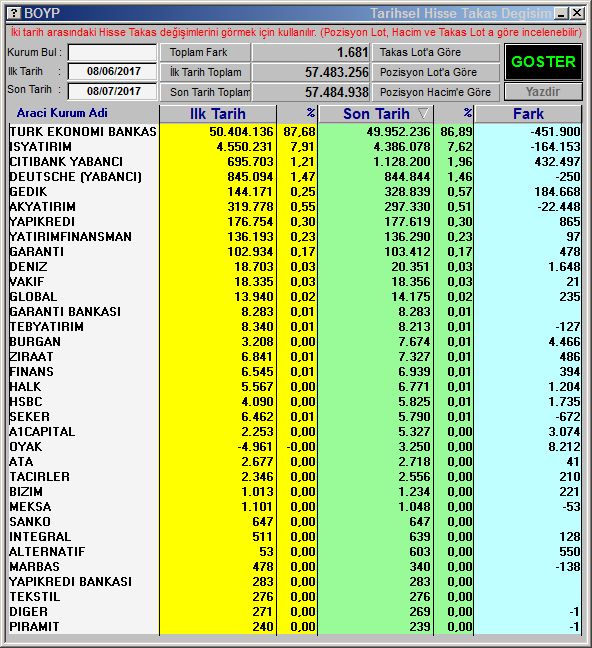The image size is (592, 648).
Task: Select Takas Lot'a Göre option
Action: point(436,52)
